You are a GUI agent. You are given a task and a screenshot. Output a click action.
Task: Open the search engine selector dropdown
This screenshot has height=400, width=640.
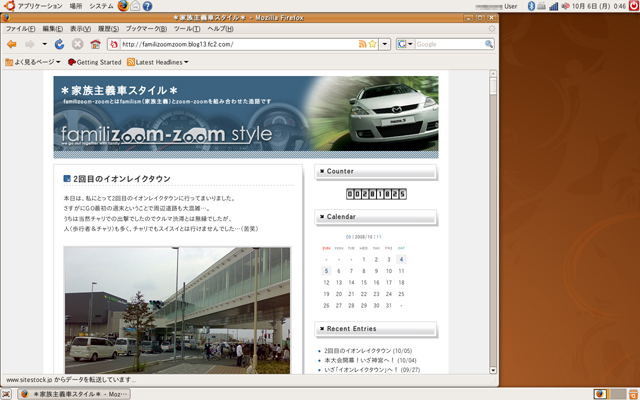[411, 44]
